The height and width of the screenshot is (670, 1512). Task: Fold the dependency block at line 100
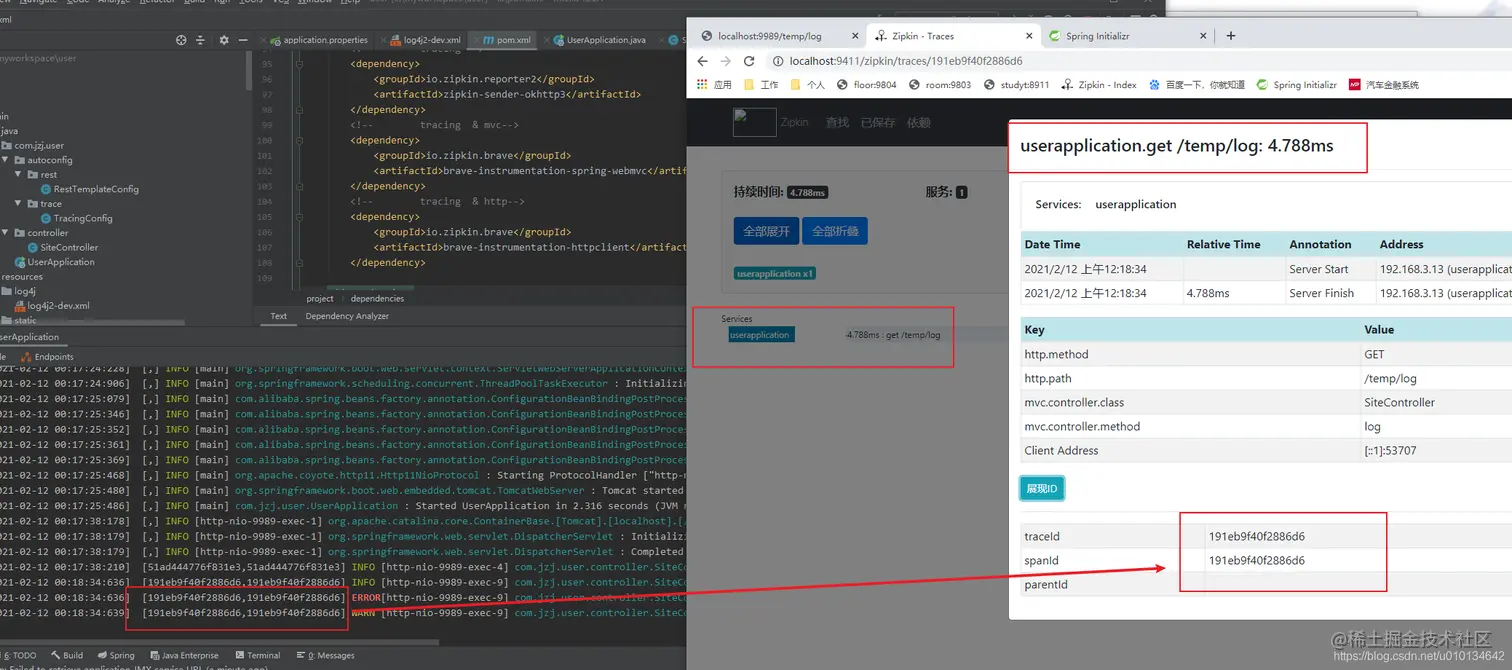[x=297, y=140]
